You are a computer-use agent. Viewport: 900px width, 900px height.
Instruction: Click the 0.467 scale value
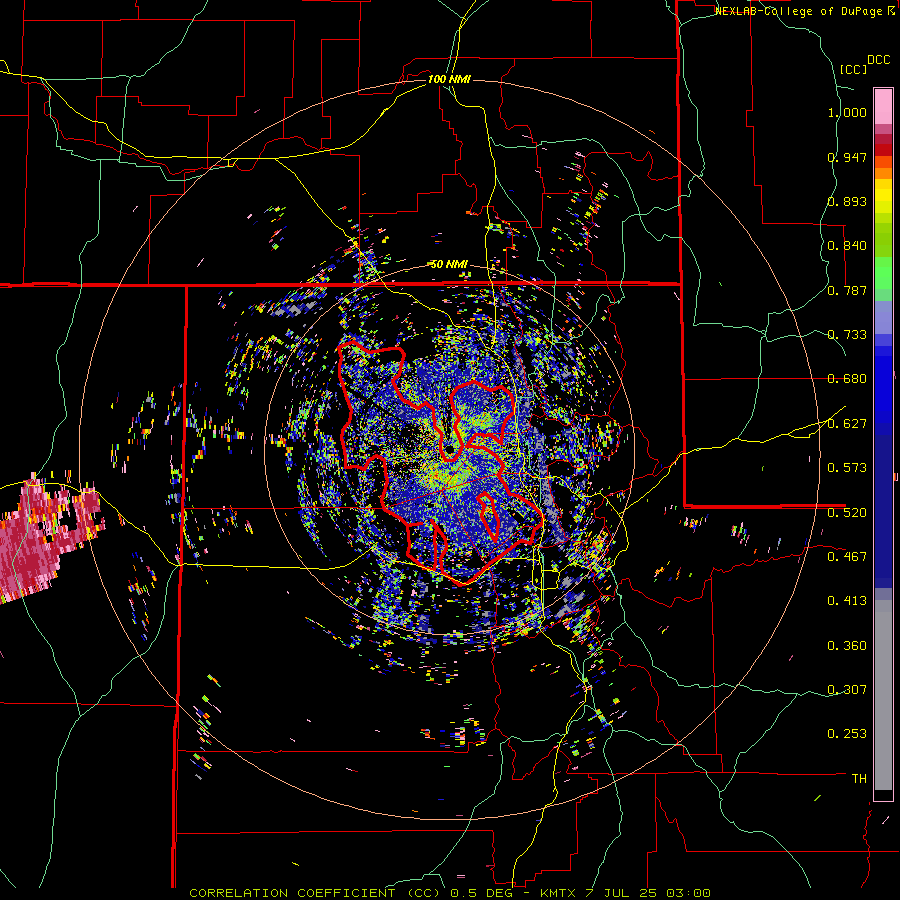pos(847,557)
